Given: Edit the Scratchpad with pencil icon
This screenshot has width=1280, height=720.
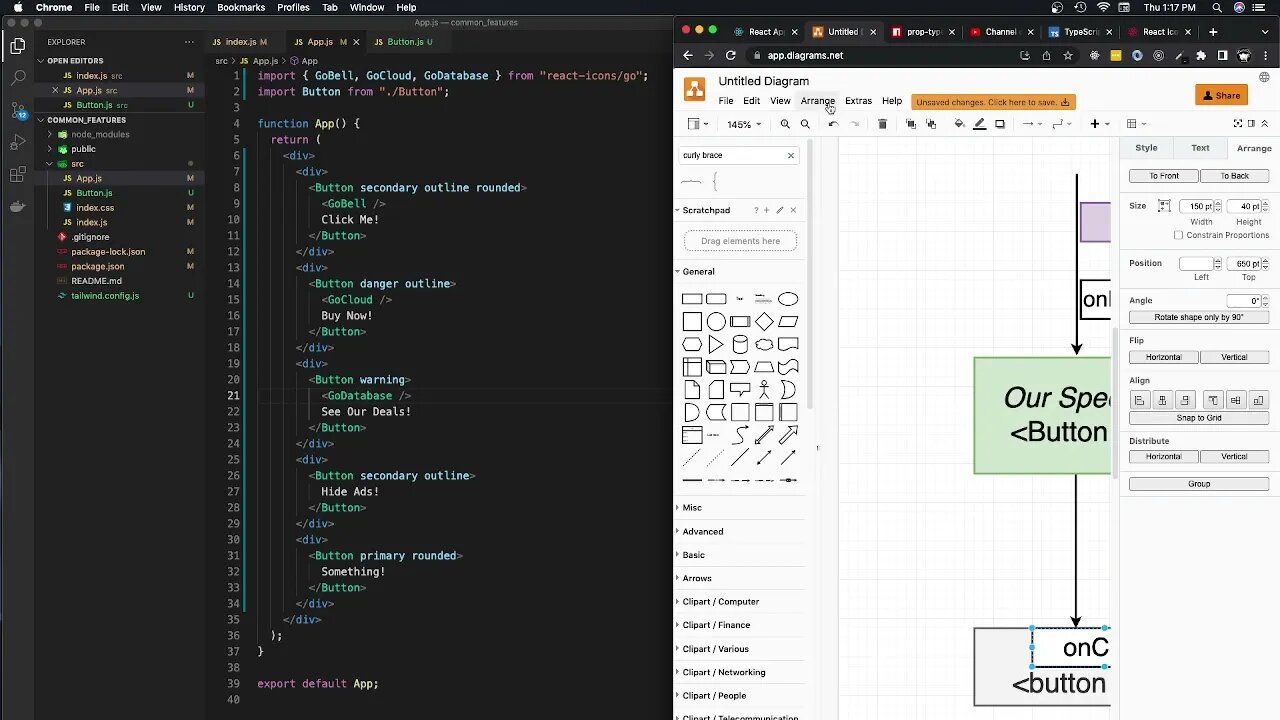Looking at the screenshot, I should click(780, 210).
